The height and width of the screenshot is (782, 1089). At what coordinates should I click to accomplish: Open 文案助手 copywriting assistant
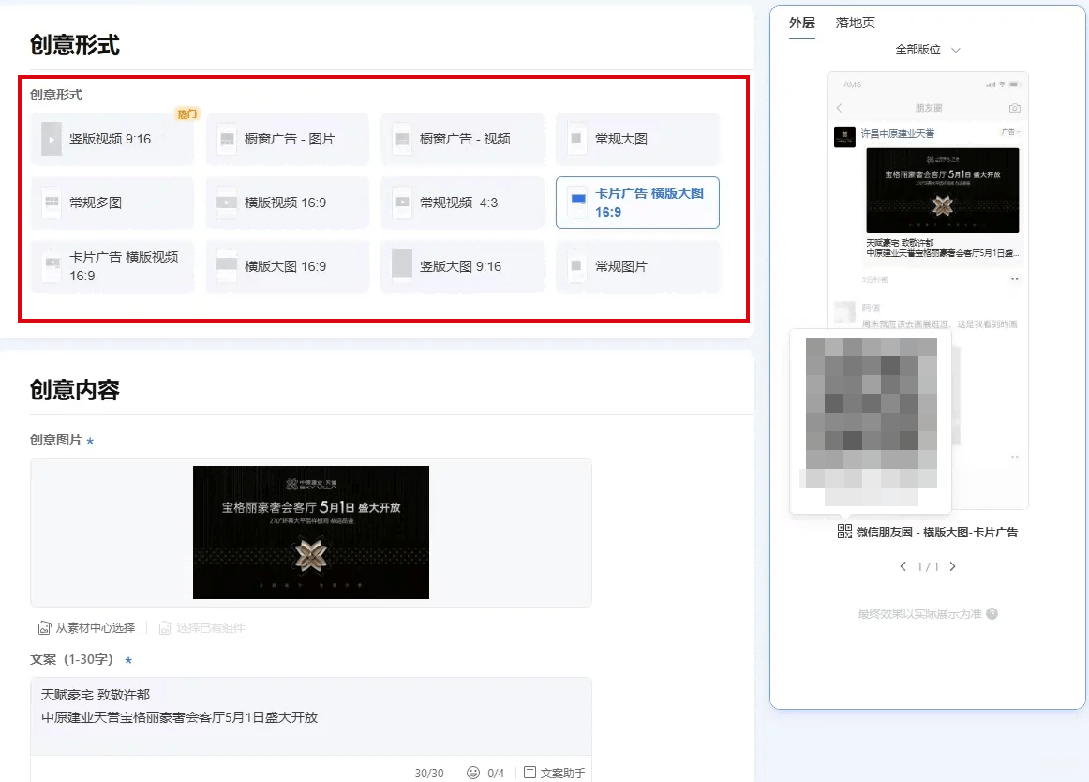pos(555,773)
